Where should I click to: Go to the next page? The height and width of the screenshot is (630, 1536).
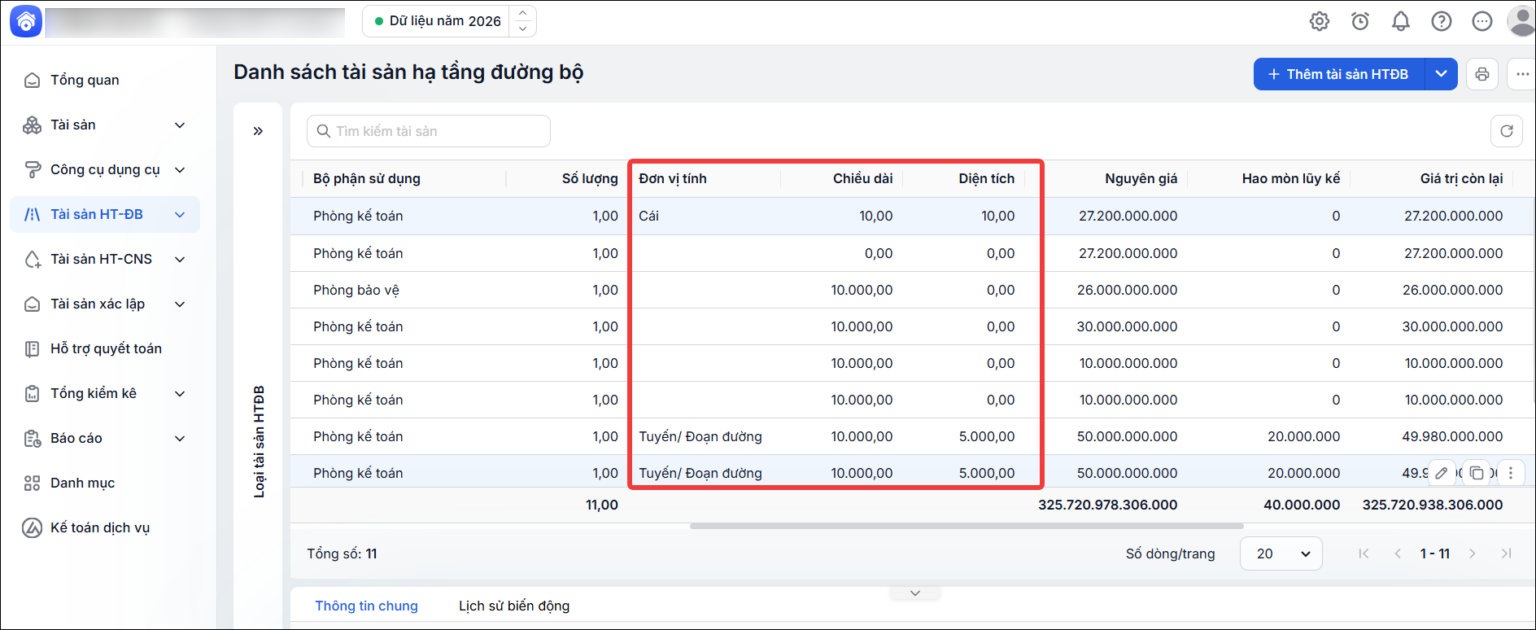1471,553
